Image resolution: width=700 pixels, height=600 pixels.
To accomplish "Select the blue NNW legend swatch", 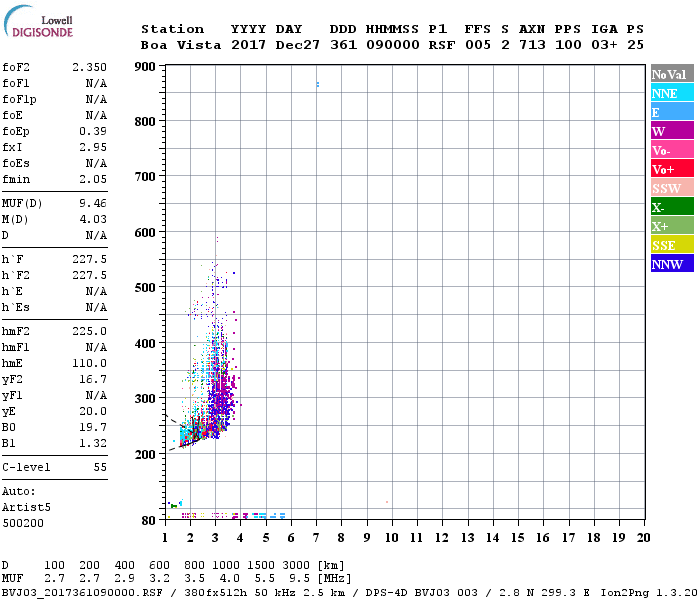I will point(671,264).
